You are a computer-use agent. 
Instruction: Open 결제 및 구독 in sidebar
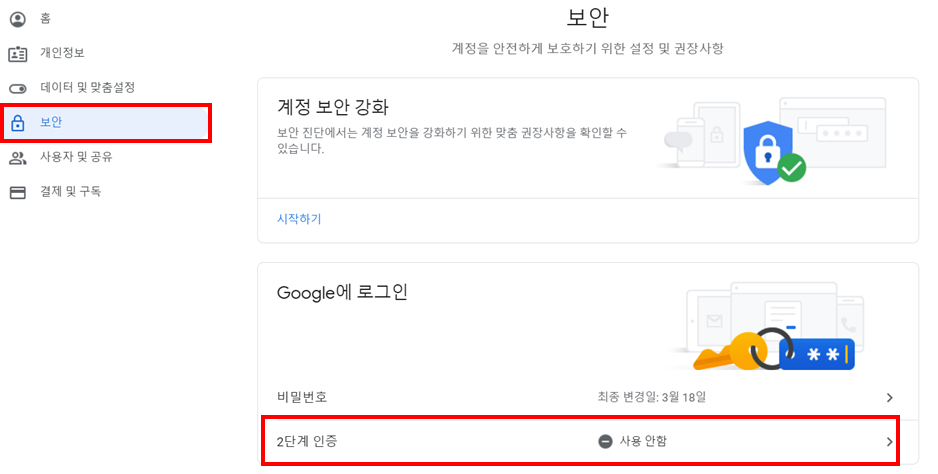click(x=70, y=192)
